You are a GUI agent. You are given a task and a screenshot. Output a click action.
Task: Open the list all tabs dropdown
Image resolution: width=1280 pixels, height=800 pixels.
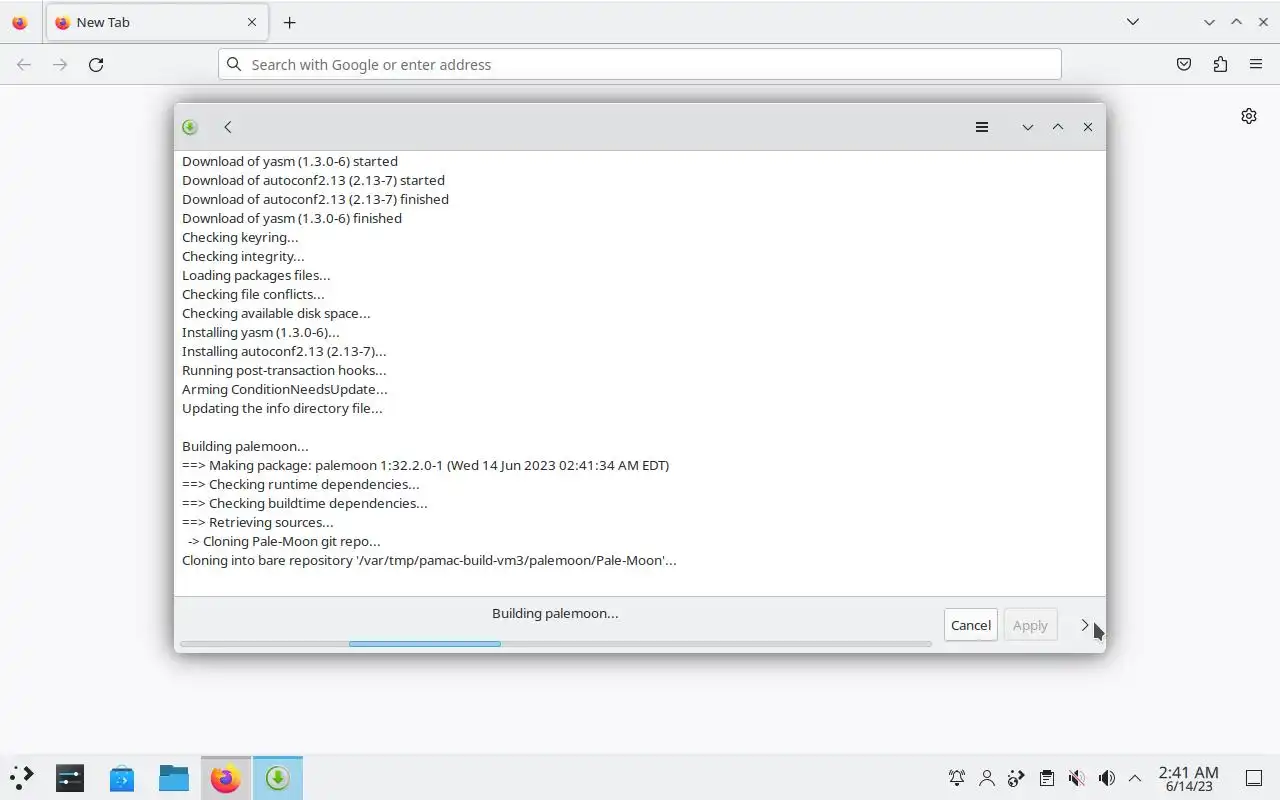point(1133,22)
